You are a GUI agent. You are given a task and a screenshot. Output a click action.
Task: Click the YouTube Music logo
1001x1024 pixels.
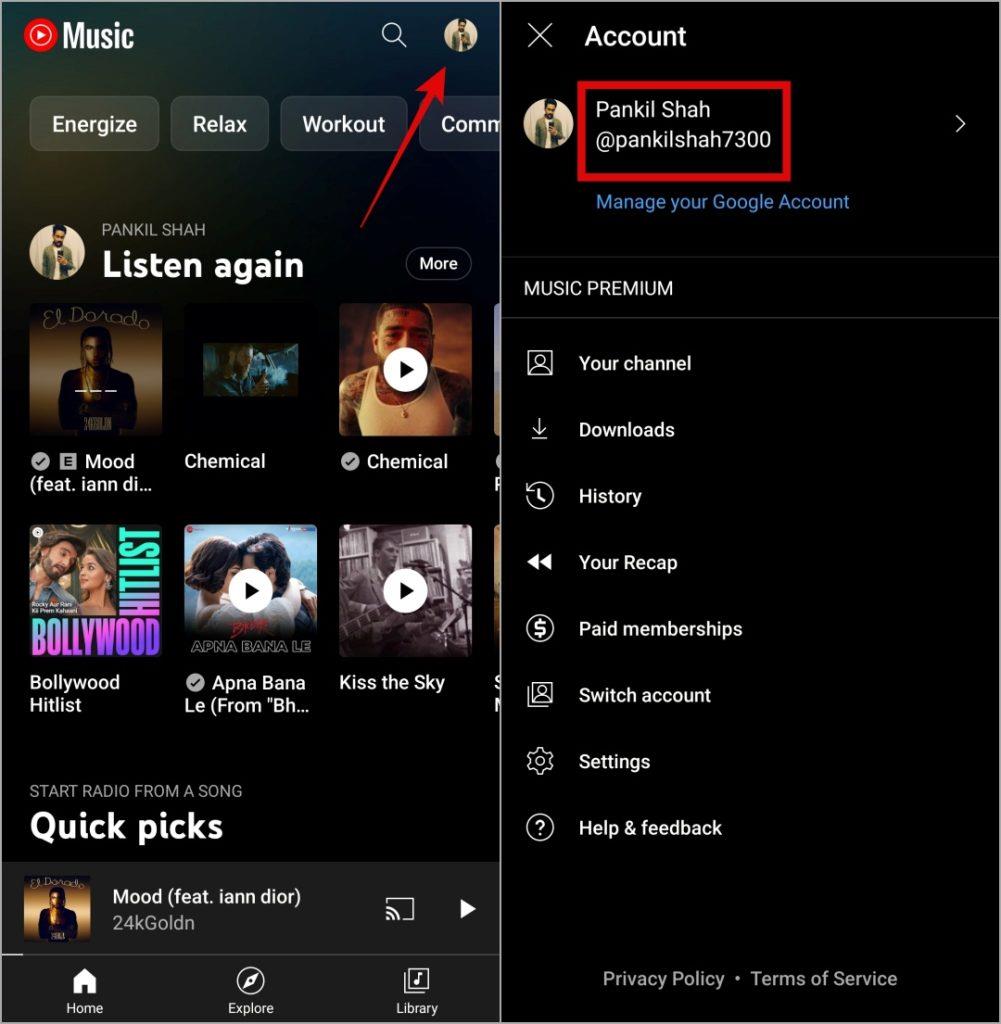(x=79, y=35)
